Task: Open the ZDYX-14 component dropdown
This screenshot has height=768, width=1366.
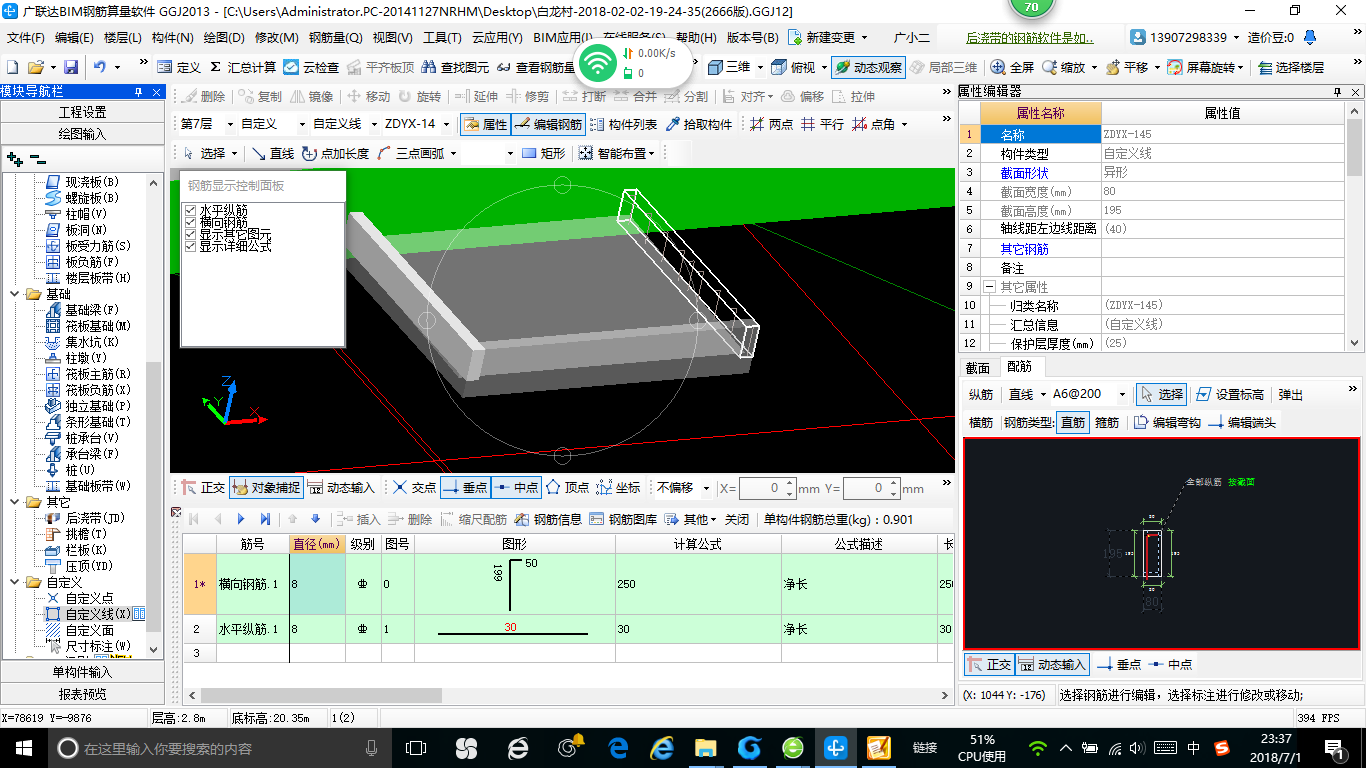Action: click(446, 125)
